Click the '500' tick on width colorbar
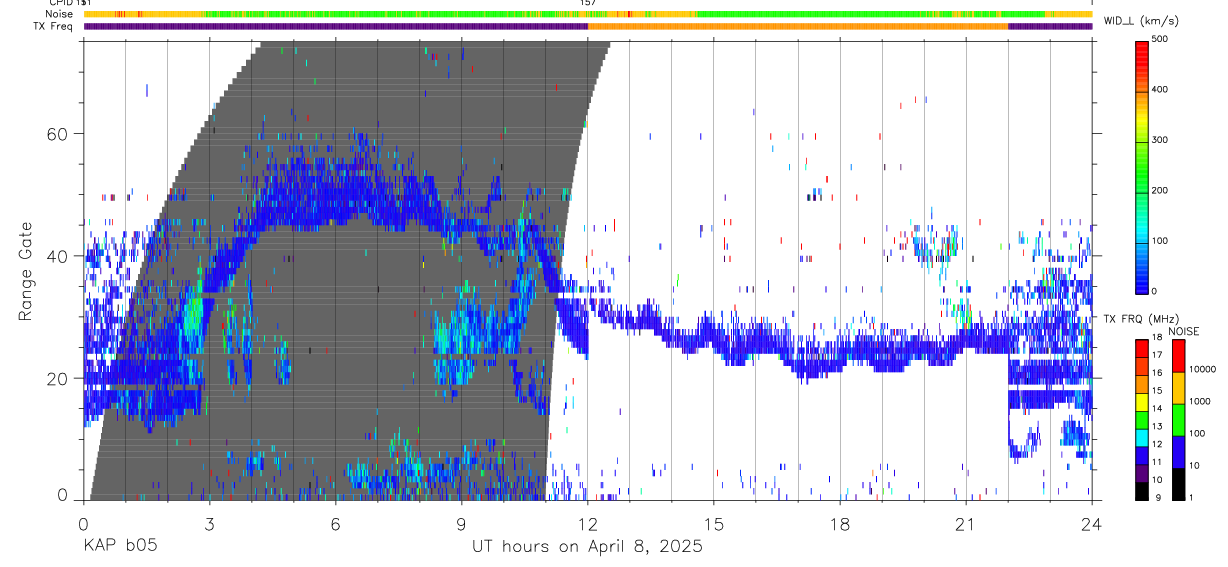The image size is (1228, 567). coord(1160,40)
